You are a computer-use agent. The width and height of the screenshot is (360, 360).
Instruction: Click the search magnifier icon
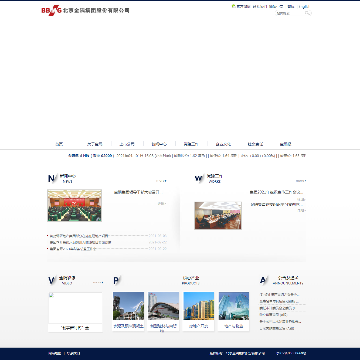tap(308, 13)
